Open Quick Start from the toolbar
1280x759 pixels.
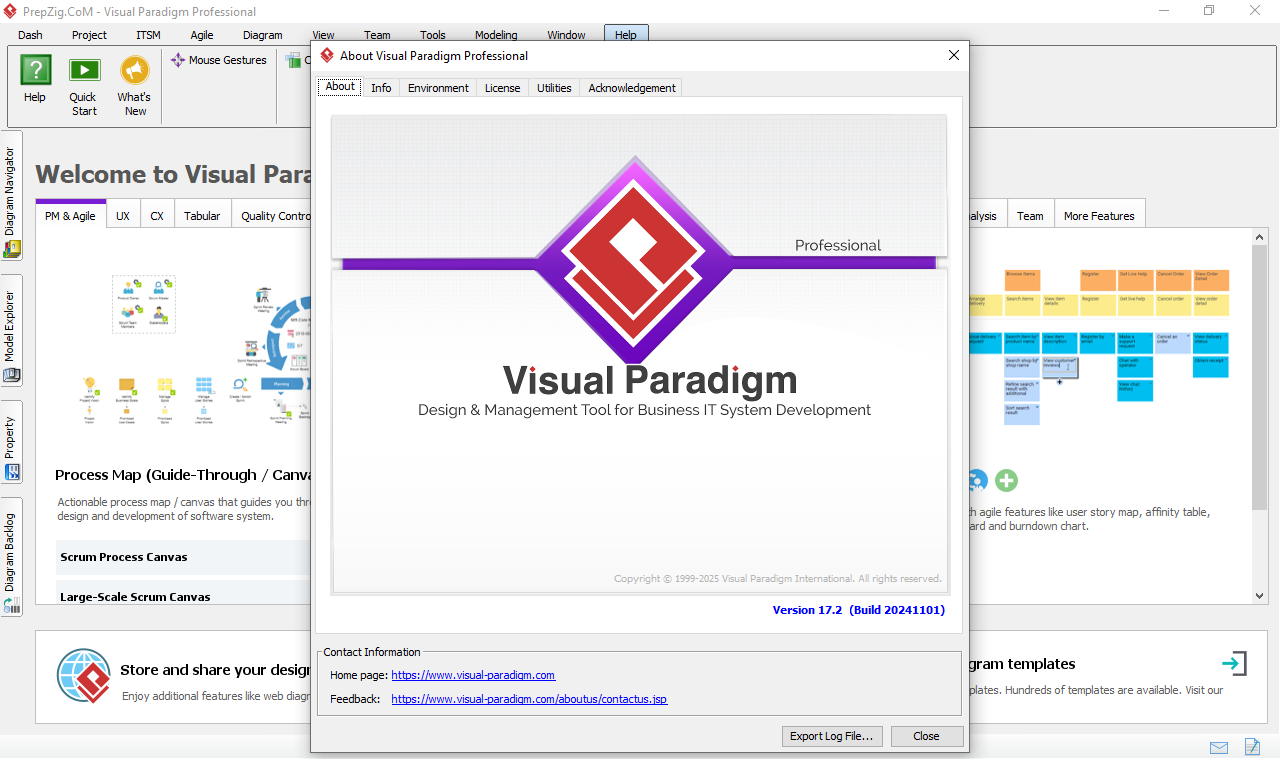coord(84,84)
